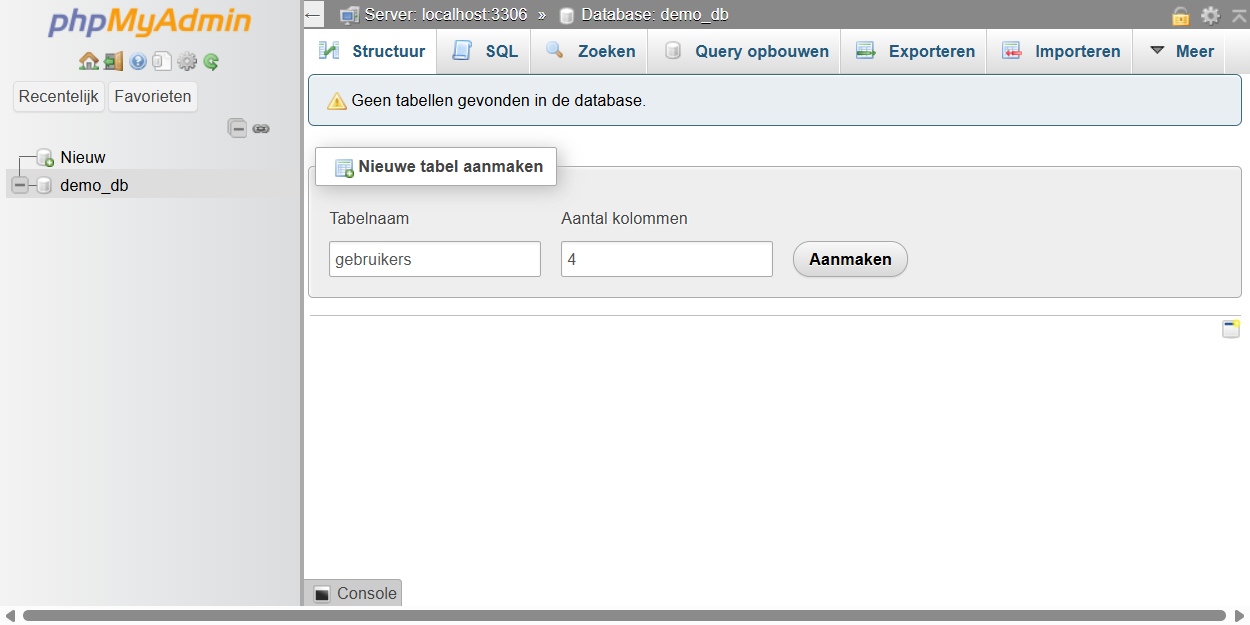
Task: Click the log out door icon
Action: (113, 62)
